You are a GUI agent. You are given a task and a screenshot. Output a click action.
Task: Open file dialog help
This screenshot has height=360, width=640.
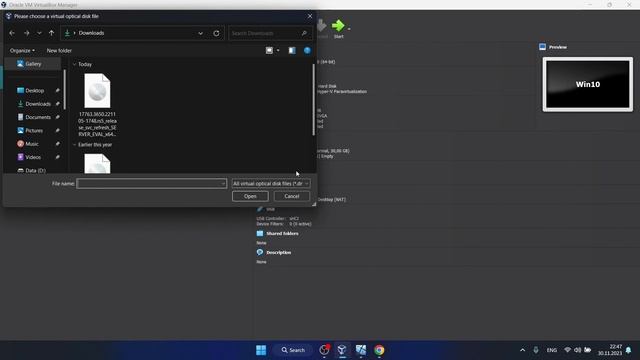[x=307, y=51]
